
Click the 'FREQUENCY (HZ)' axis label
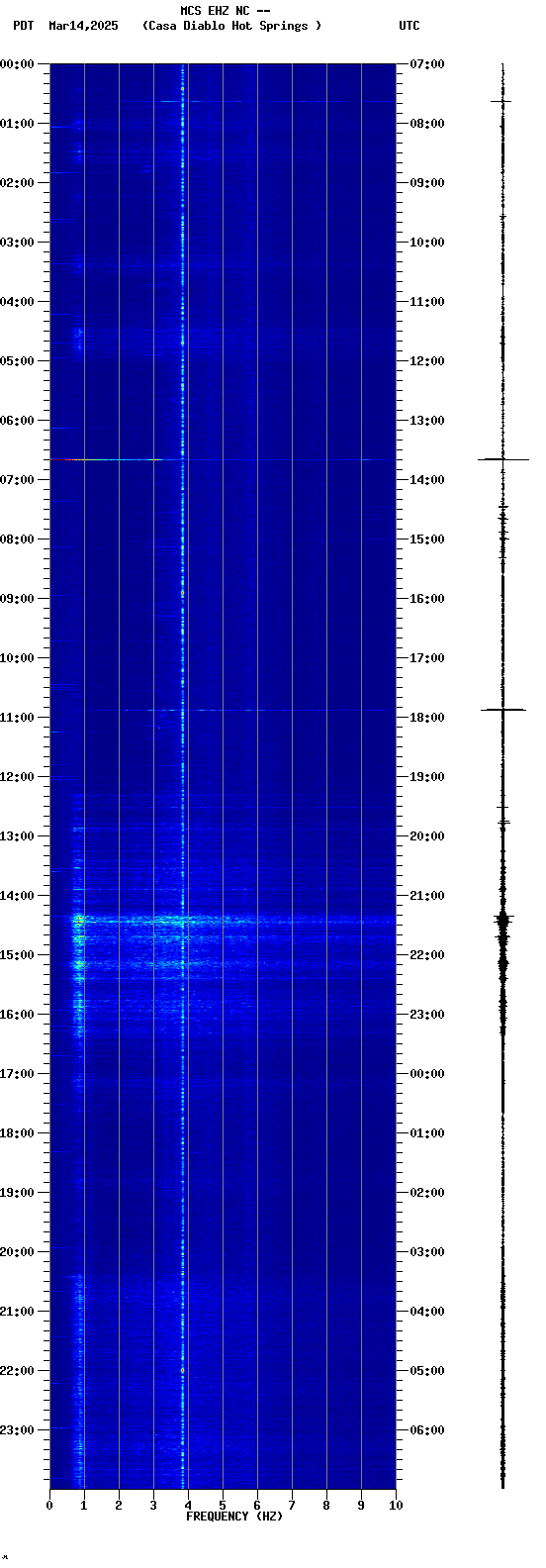click(x=234, y=1517)
